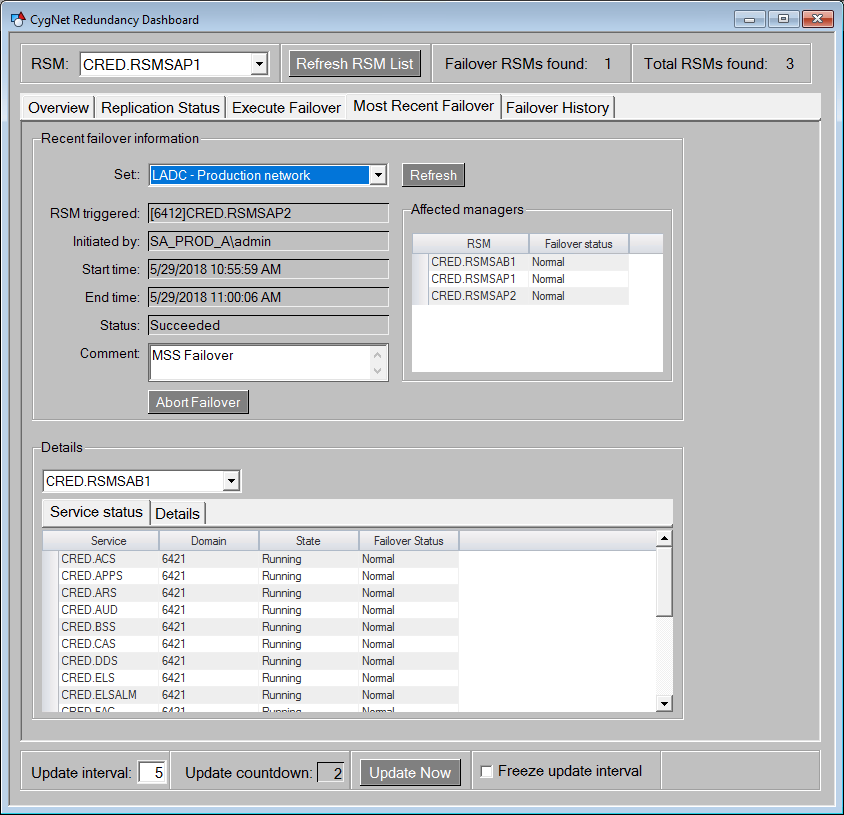Open the RSM combo box dropdown arrow
The height and width of the screenshot is (815, 844).
point(259,64)
